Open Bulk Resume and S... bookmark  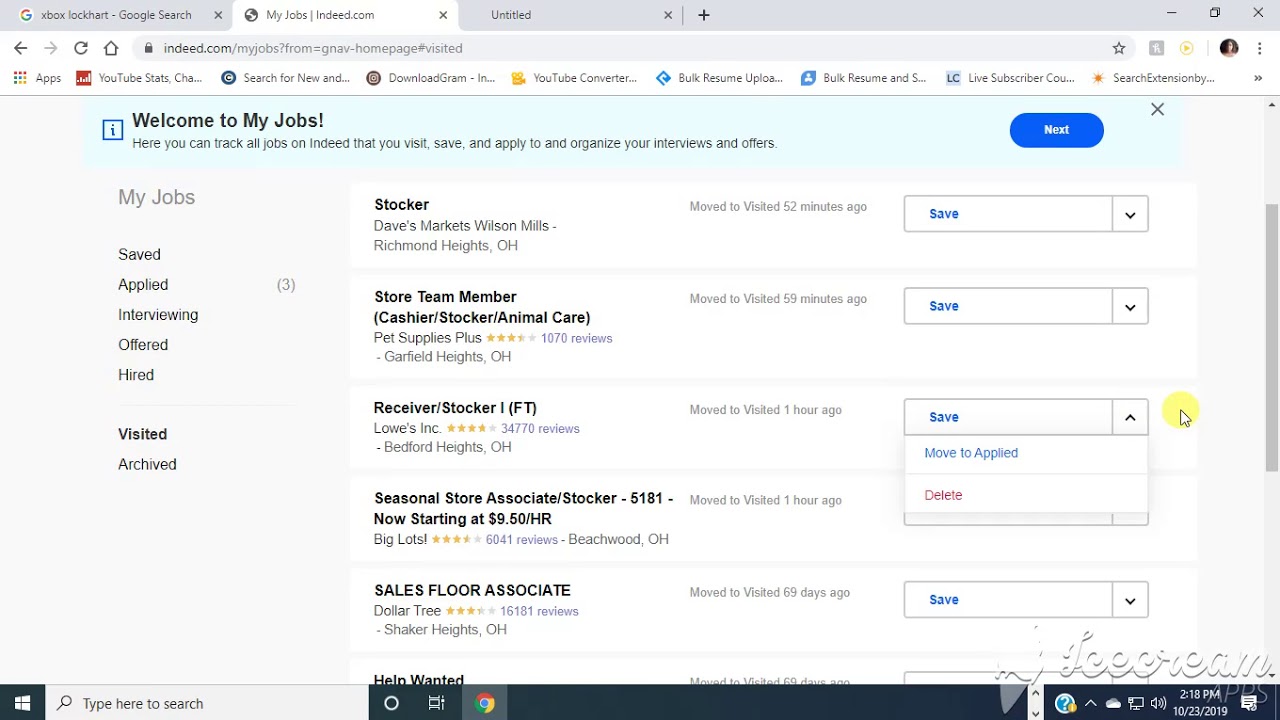864,78
